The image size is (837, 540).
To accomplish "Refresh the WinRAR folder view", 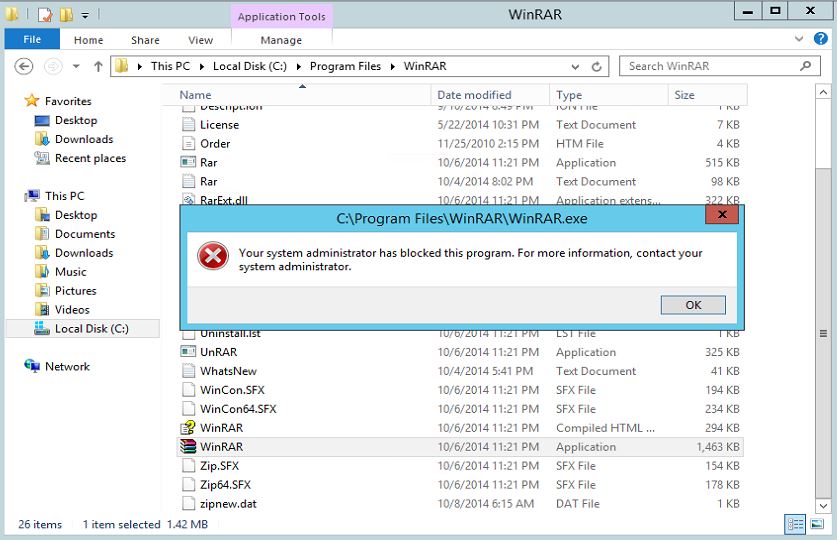I will click(597, 66).
